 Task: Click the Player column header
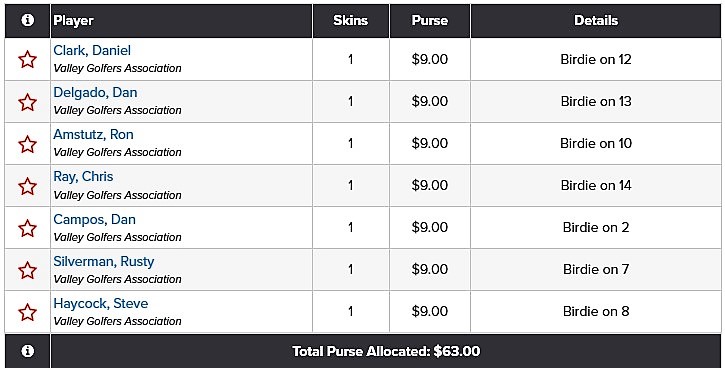[x=74, y=21]
